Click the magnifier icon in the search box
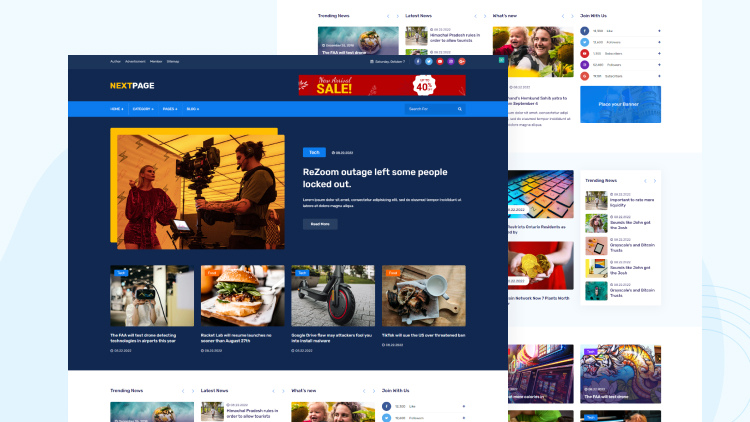The width and height of the screenshot is (750, 422). click(460, 108)
